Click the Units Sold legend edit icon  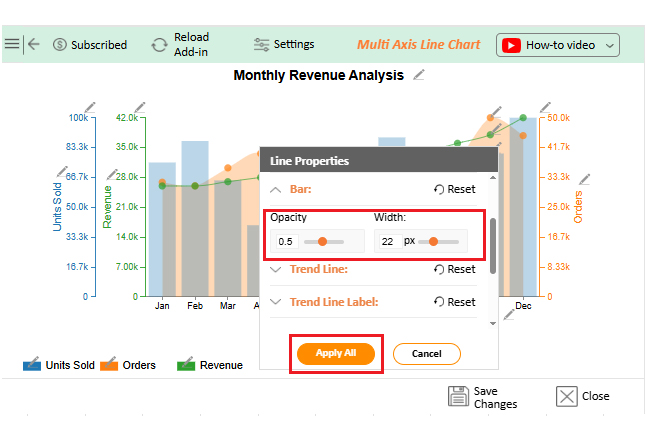pyautogui.click(x=32, y=364)
